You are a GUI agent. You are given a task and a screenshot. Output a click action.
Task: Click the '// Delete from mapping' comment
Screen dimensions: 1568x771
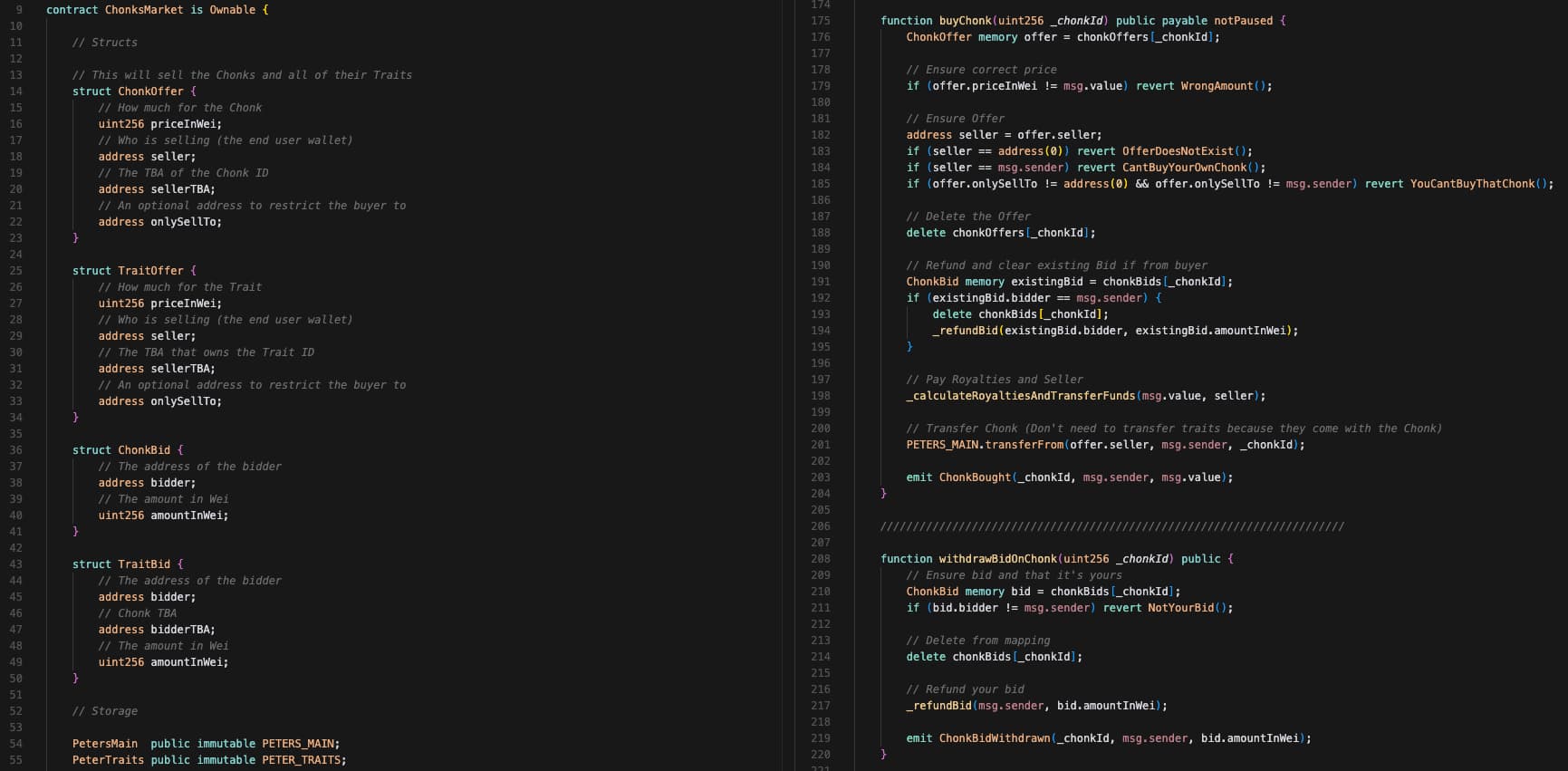pos(978,641)
